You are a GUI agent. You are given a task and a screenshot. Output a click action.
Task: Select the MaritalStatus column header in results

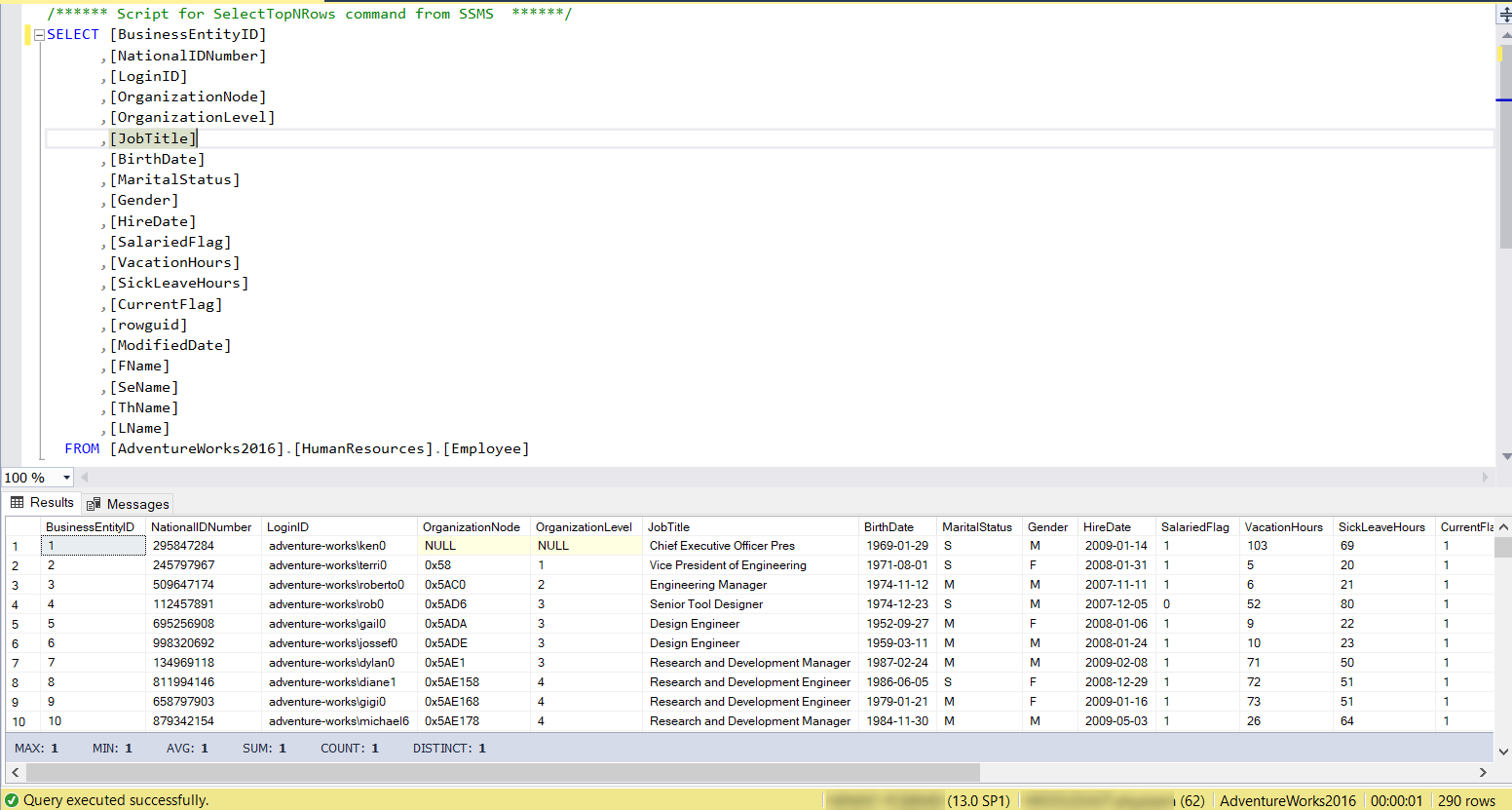[x=977, y=527]
